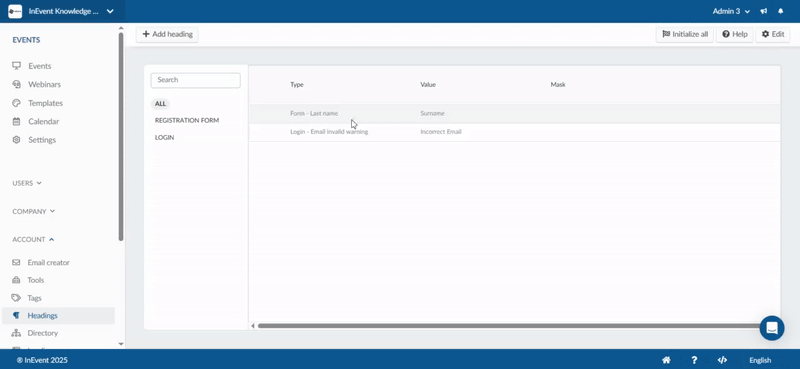Click the Headings paragraph icon

[16, 315]
